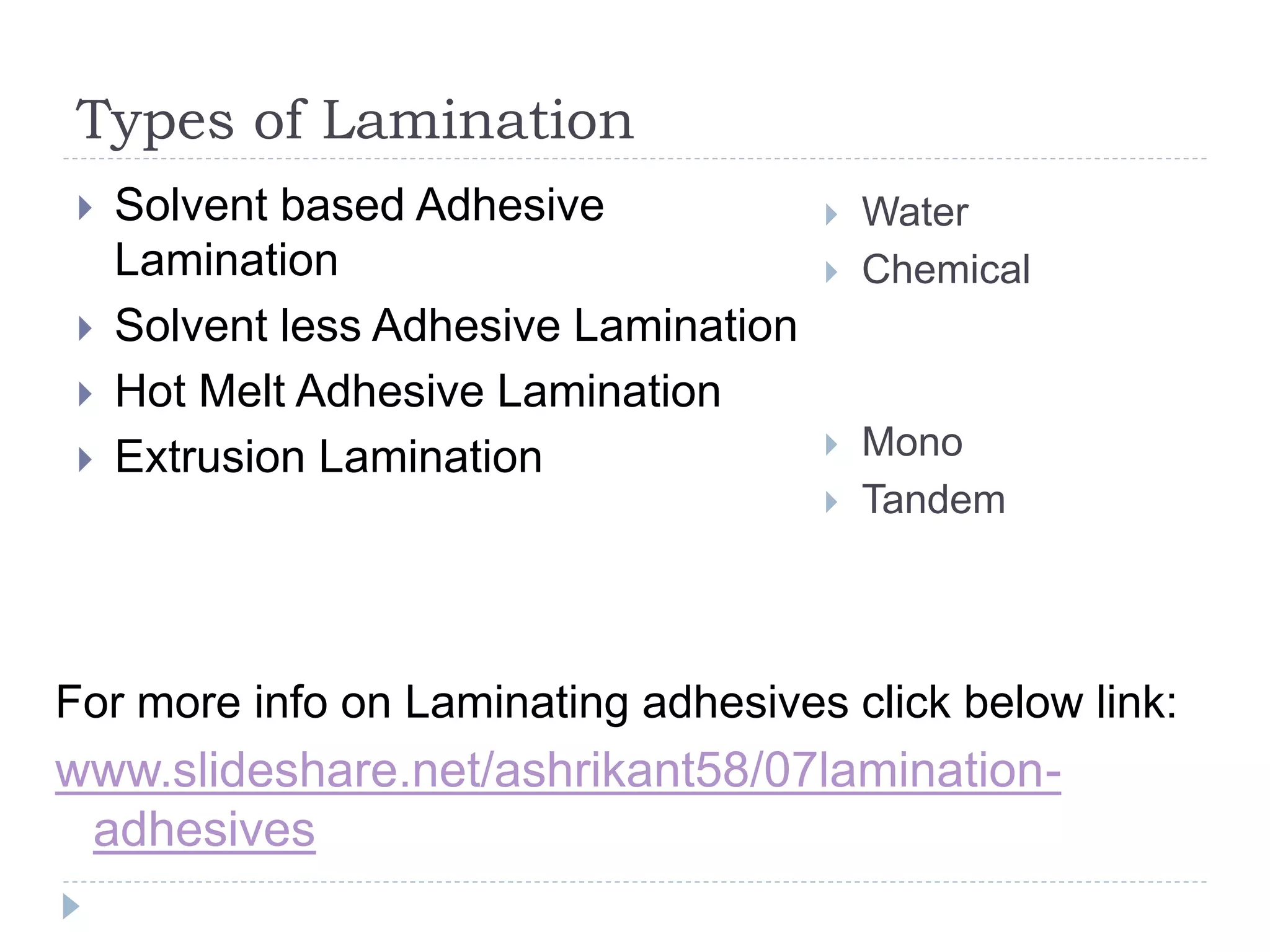1270x952 pixels.
Task: Click the arrow bullet beside Chemical
Action: click(x=832, y=272)
